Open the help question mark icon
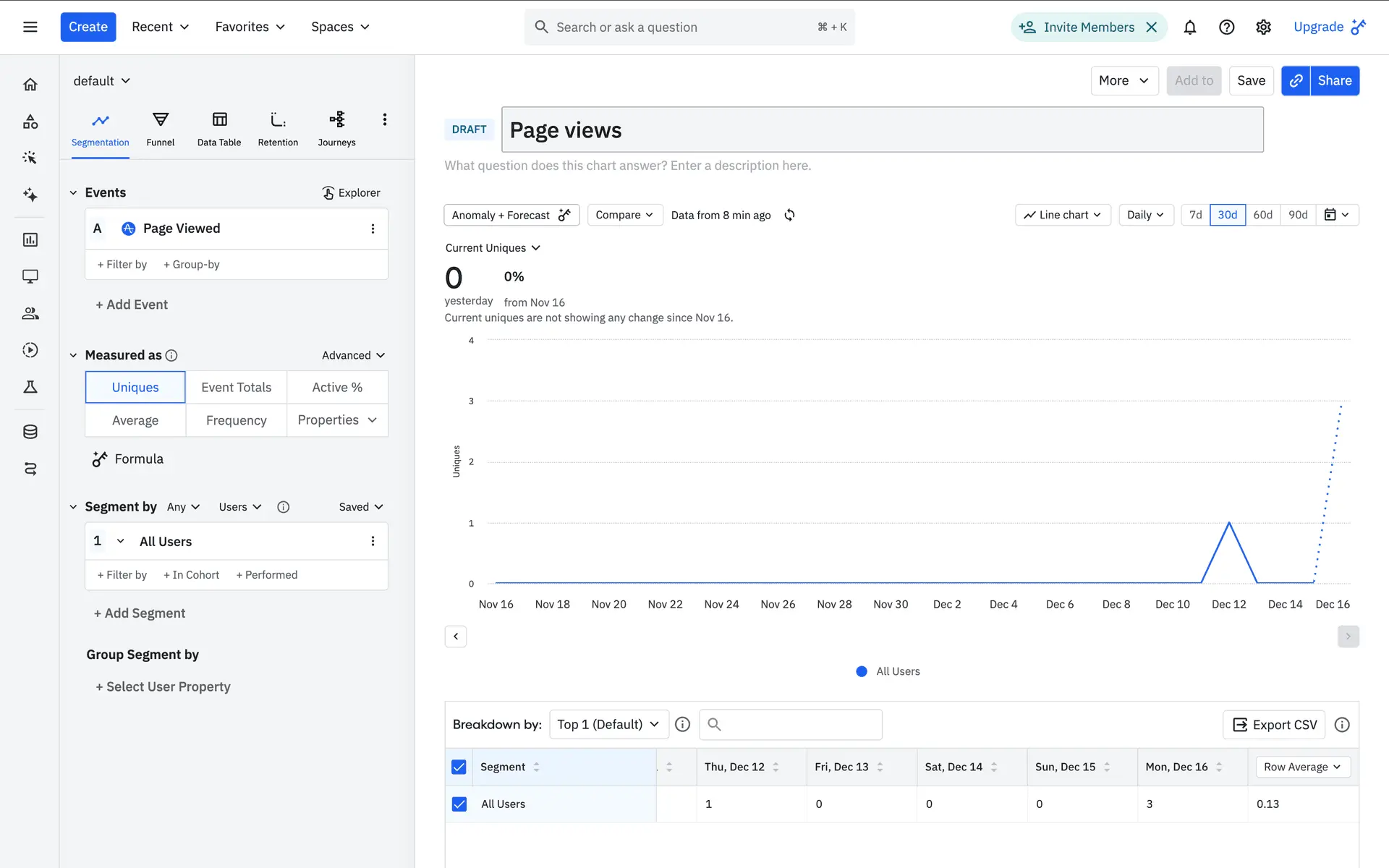Screen dimensions: 1389x868 click(x=1226, y=27)
